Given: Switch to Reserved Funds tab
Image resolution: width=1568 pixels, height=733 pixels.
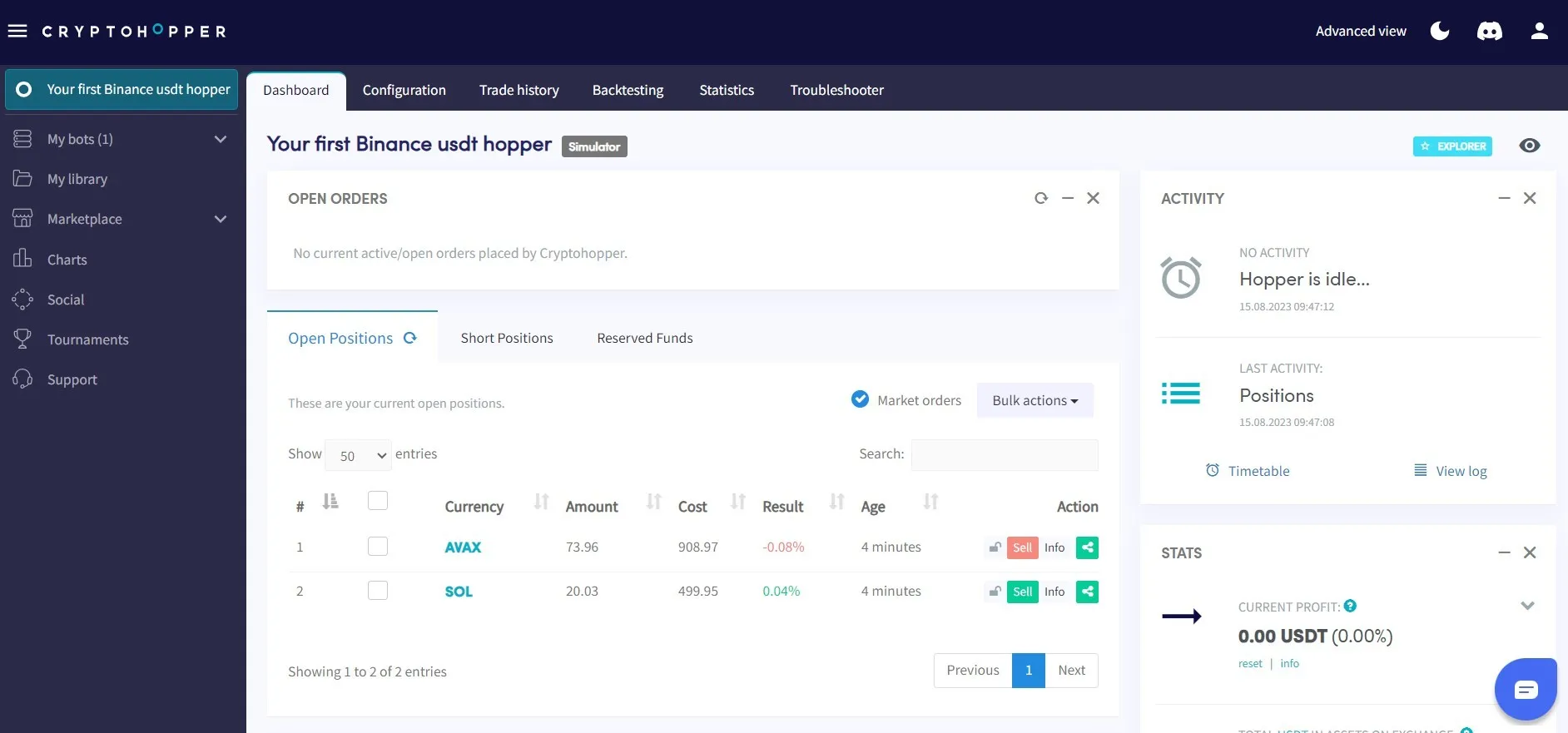Looking at the screenshot, I should point(645,338).
